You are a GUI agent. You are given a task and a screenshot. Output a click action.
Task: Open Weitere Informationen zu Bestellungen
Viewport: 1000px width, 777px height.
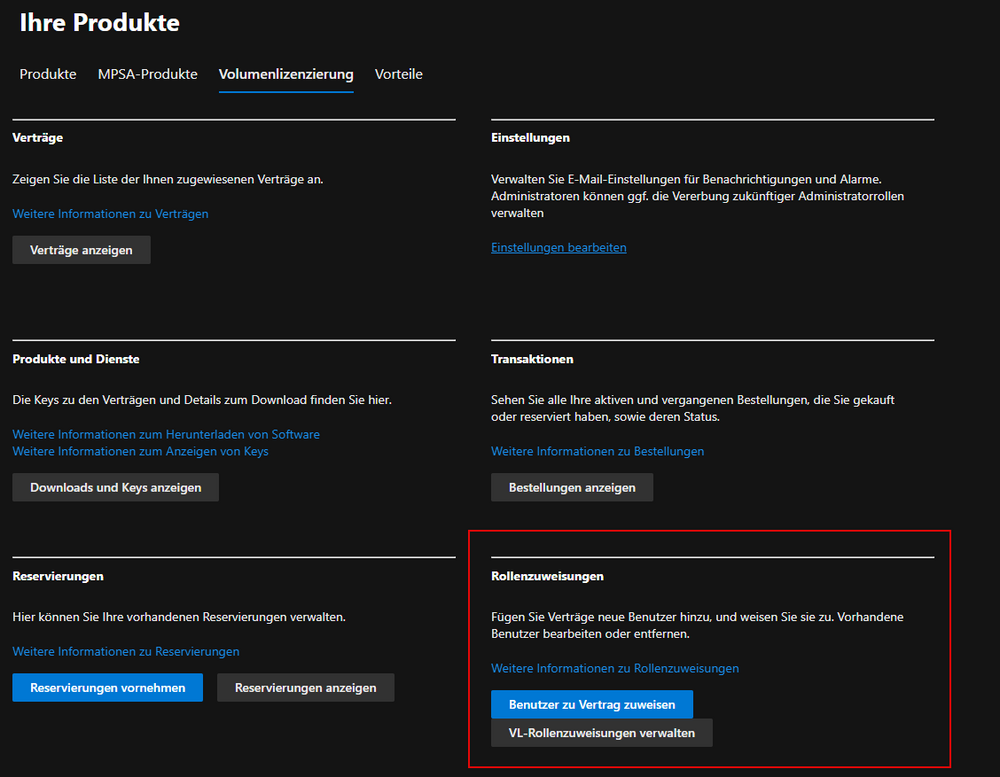click(597, 451)
